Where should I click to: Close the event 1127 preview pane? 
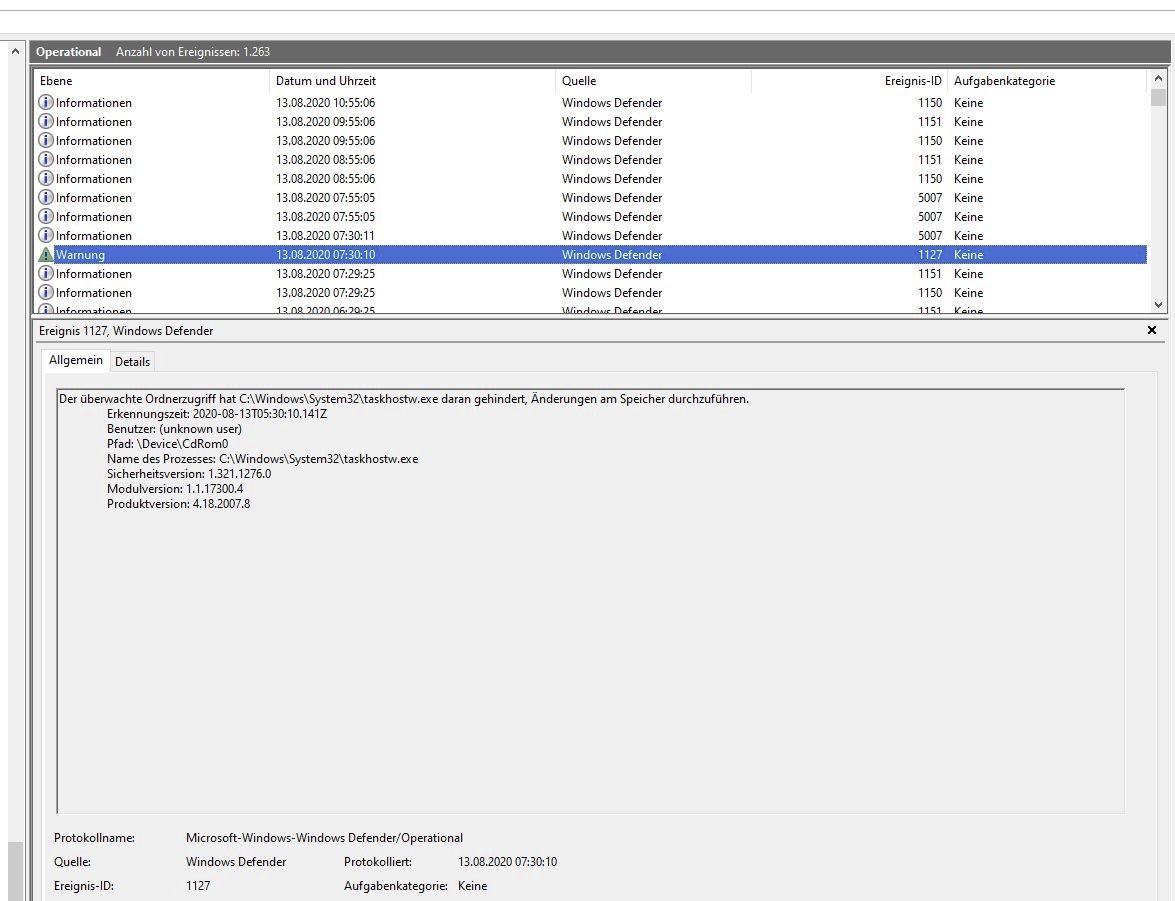(1152, 331)
